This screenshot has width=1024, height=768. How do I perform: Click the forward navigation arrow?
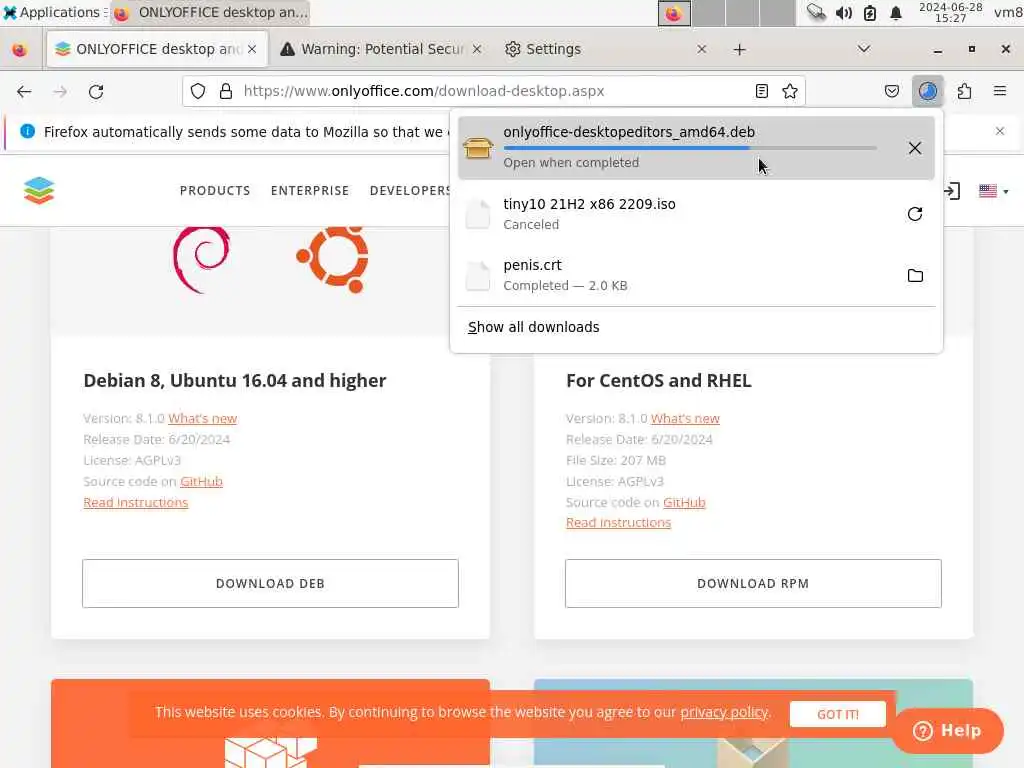pyautogui.click(x=60, y=91)
